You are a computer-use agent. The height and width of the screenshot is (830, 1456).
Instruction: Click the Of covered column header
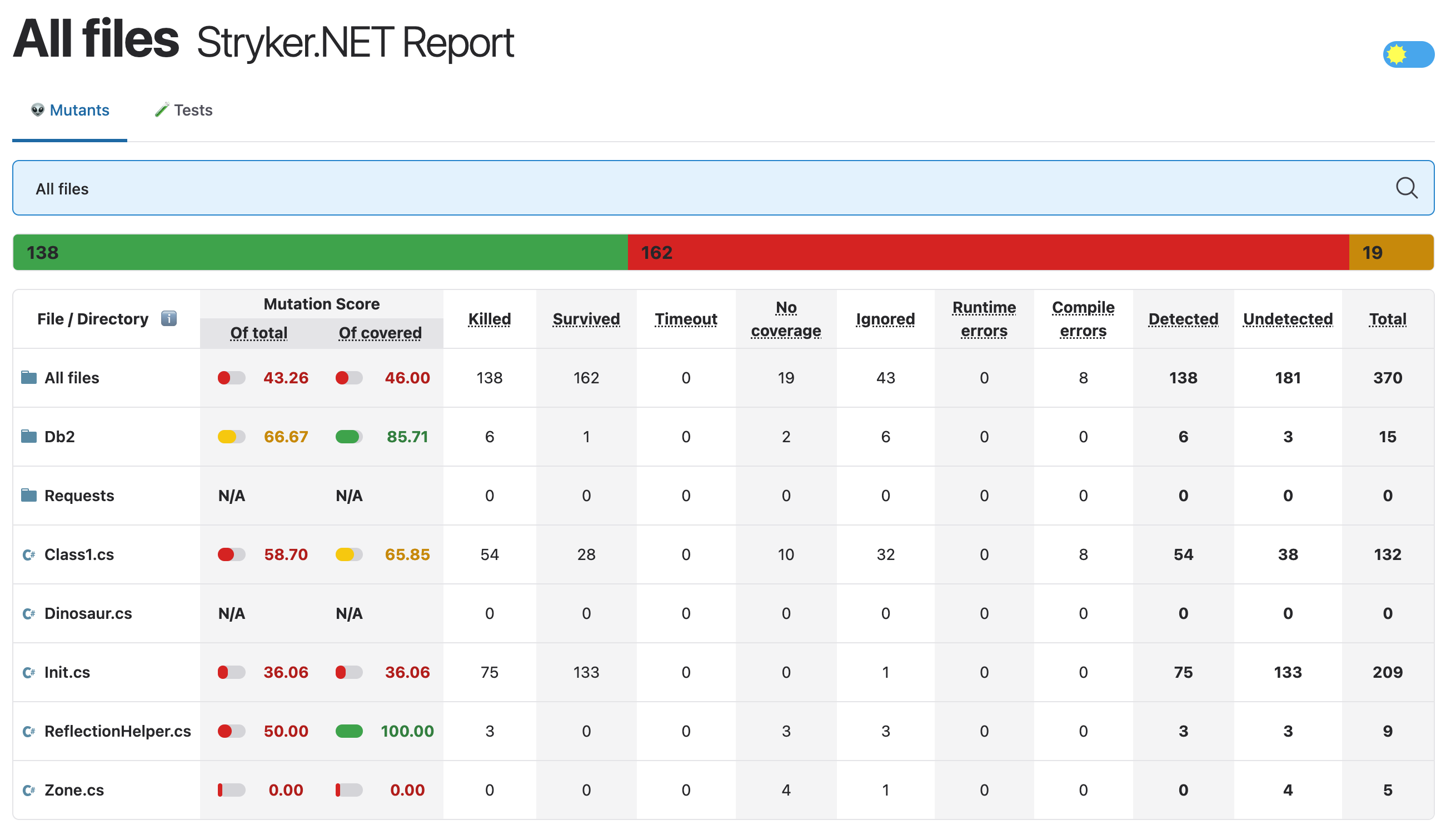(x=380, y=333)
